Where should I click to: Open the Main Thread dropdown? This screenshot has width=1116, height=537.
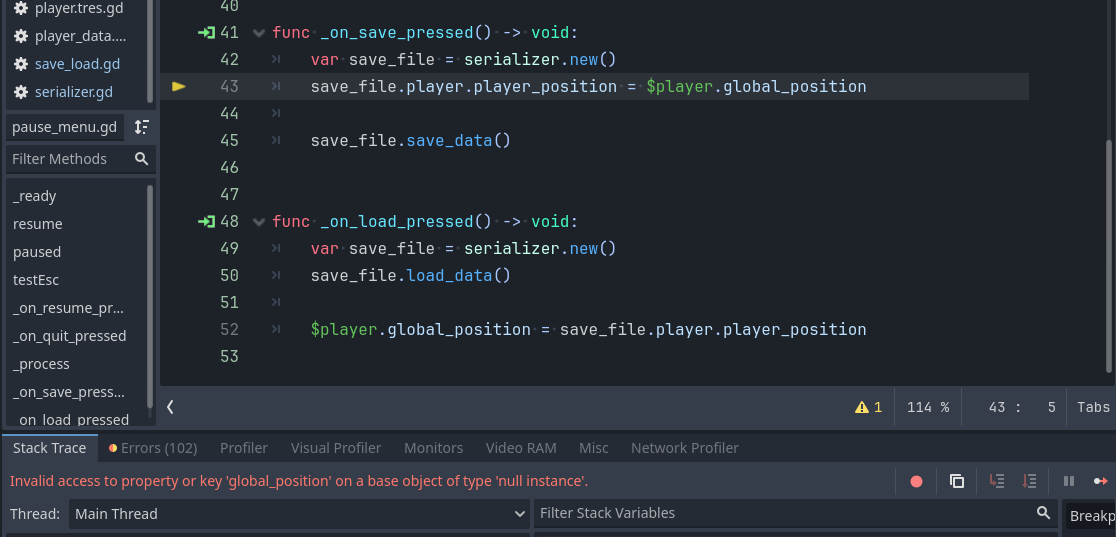pos(299,514)
